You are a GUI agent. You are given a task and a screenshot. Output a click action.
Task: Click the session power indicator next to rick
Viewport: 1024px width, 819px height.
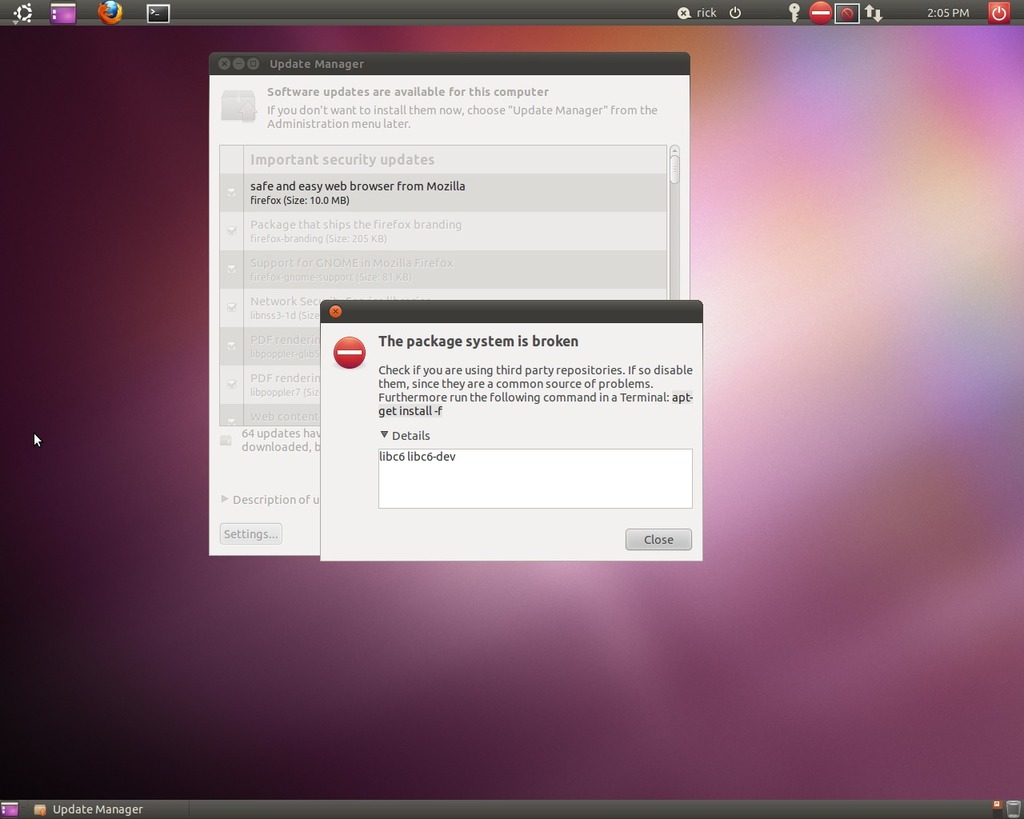(735, 12)
